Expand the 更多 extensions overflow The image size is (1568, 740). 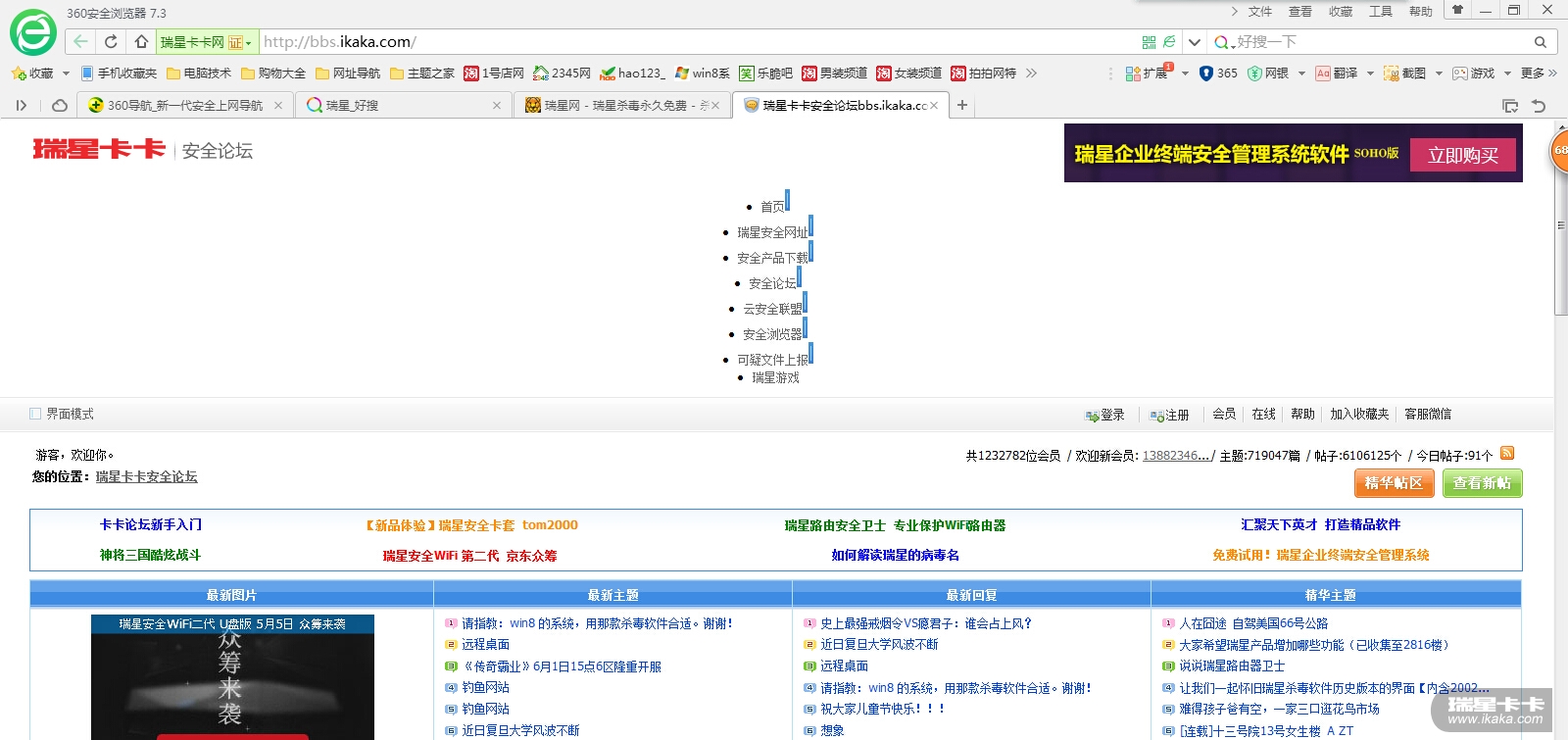coord(1539,73)
